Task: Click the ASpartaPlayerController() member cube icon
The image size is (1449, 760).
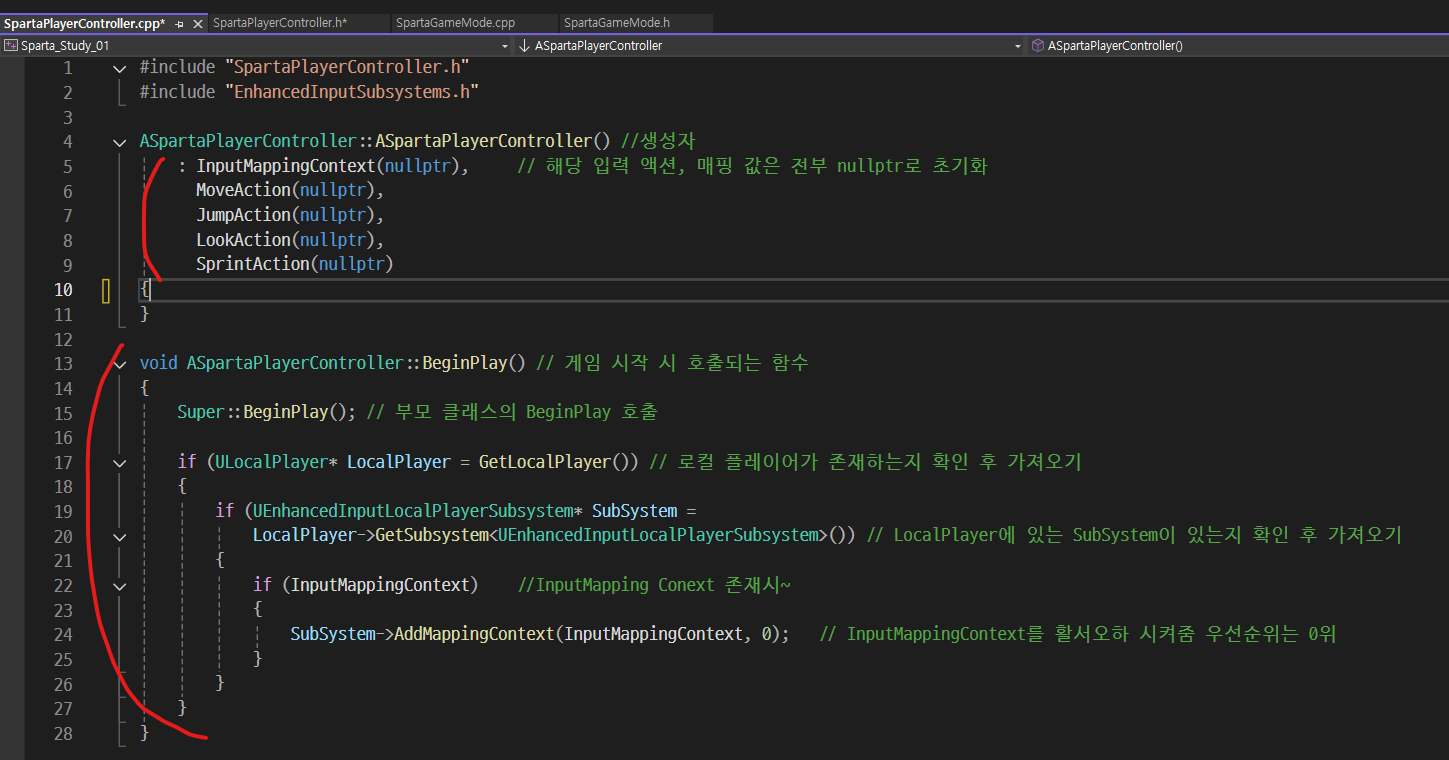Action: (1038, 45)
